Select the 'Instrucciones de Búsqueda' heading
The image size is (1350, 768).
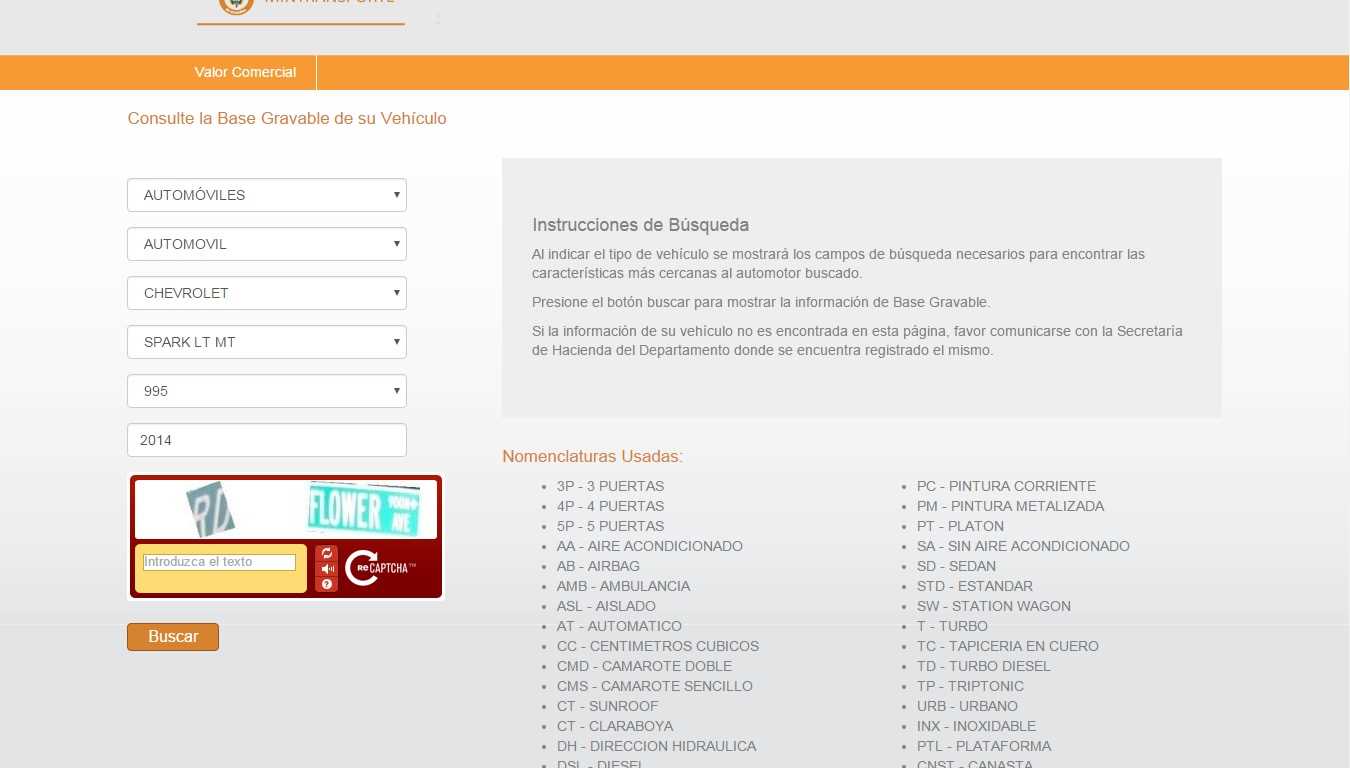640,225
